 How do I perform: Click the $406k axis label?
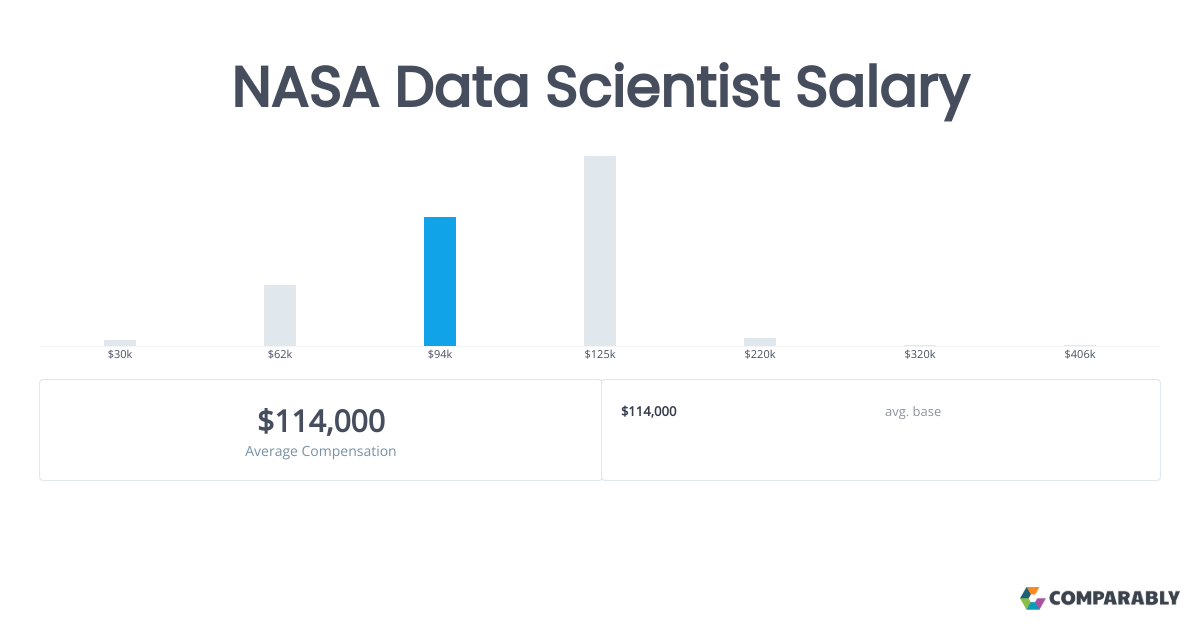click(1080, 355)
